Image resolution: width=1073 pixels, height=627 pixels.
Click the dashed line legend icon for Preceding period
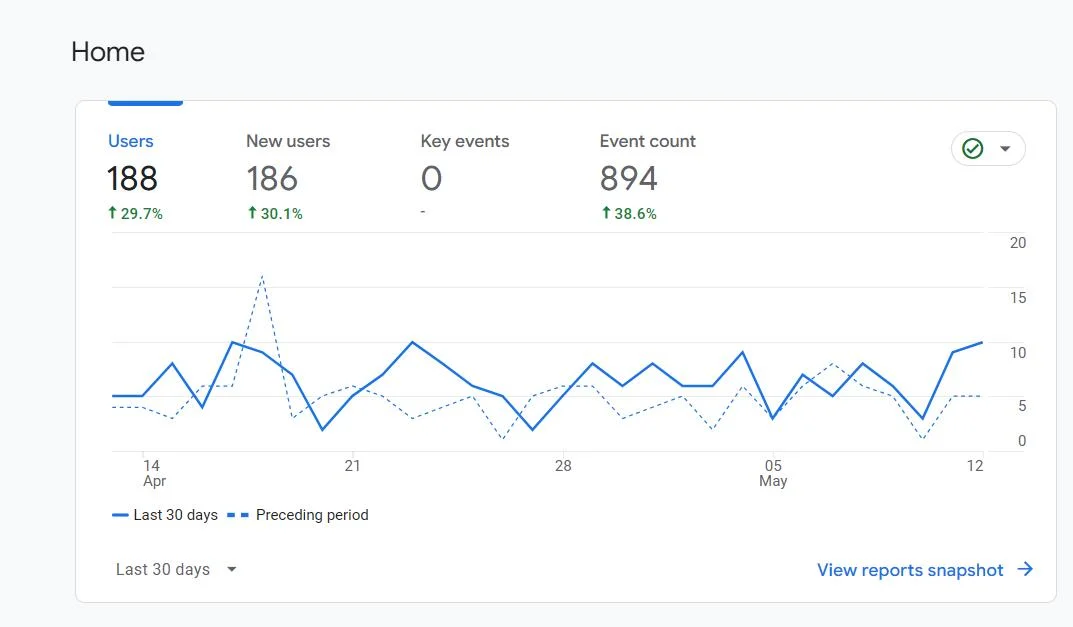pos(237,515)
